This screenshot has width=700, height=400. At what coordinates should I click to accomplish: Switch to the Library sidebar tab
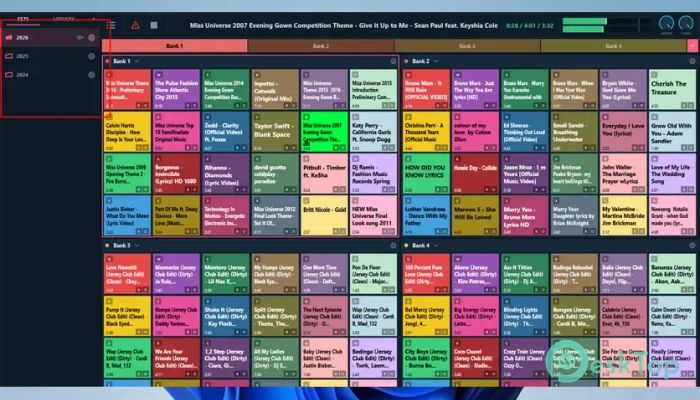coord(64,19)
